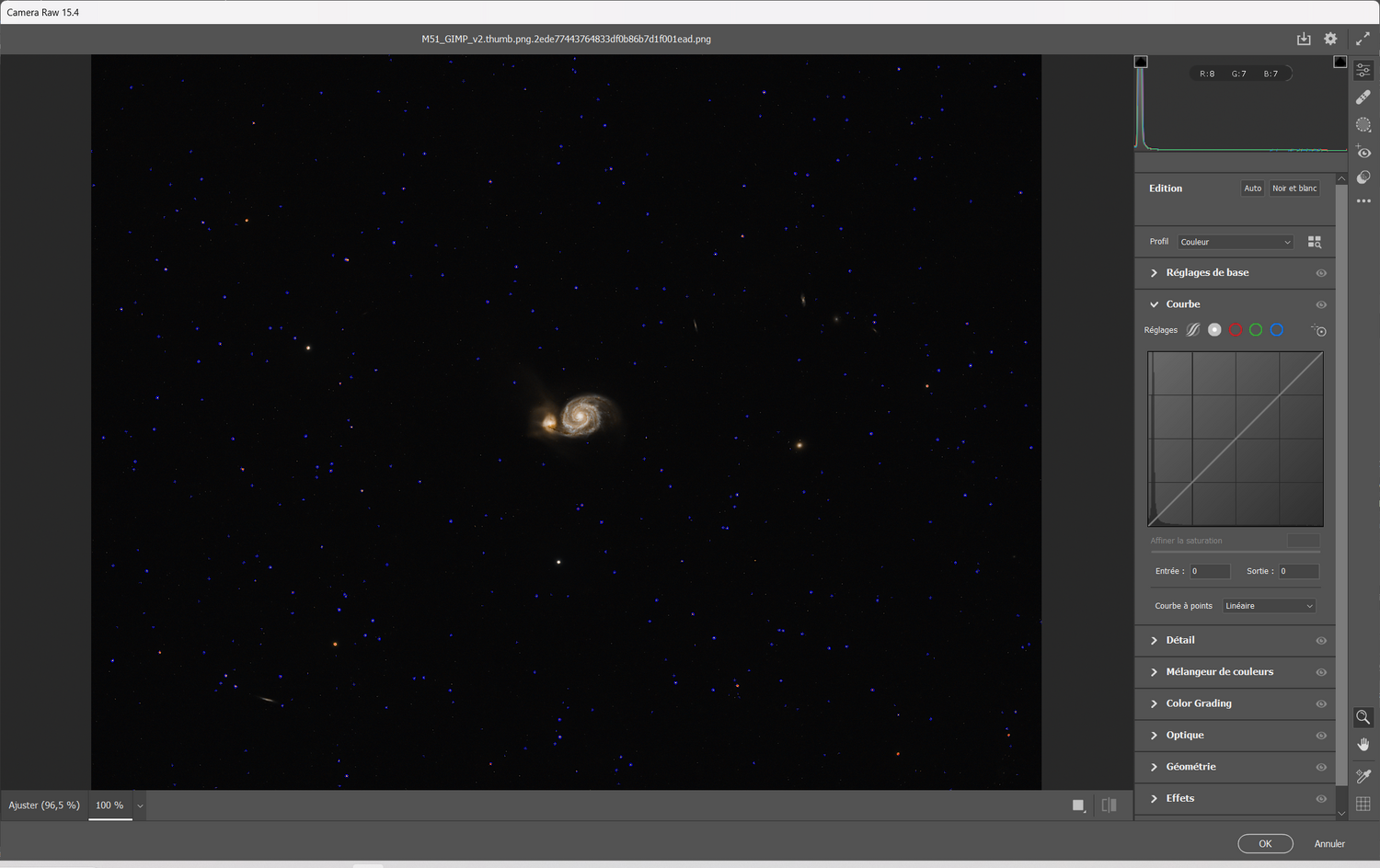The width and height of the screenshot is (1380, 868).
Task: Expand the Mélangeur de couleurs section
Action: (x=1154, y=672)
